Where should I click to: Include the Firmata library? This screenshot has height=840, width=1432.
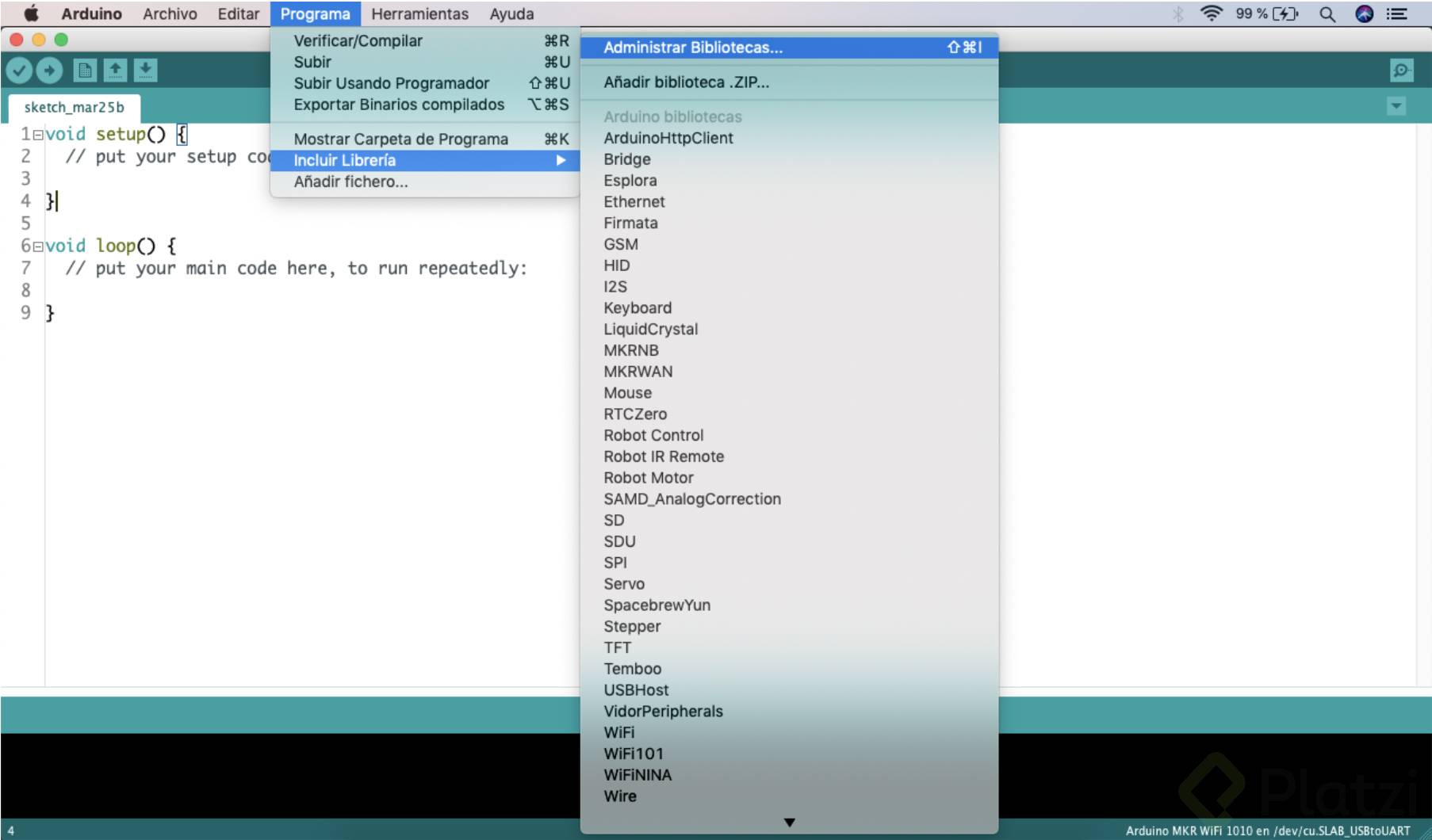point(789,223)
